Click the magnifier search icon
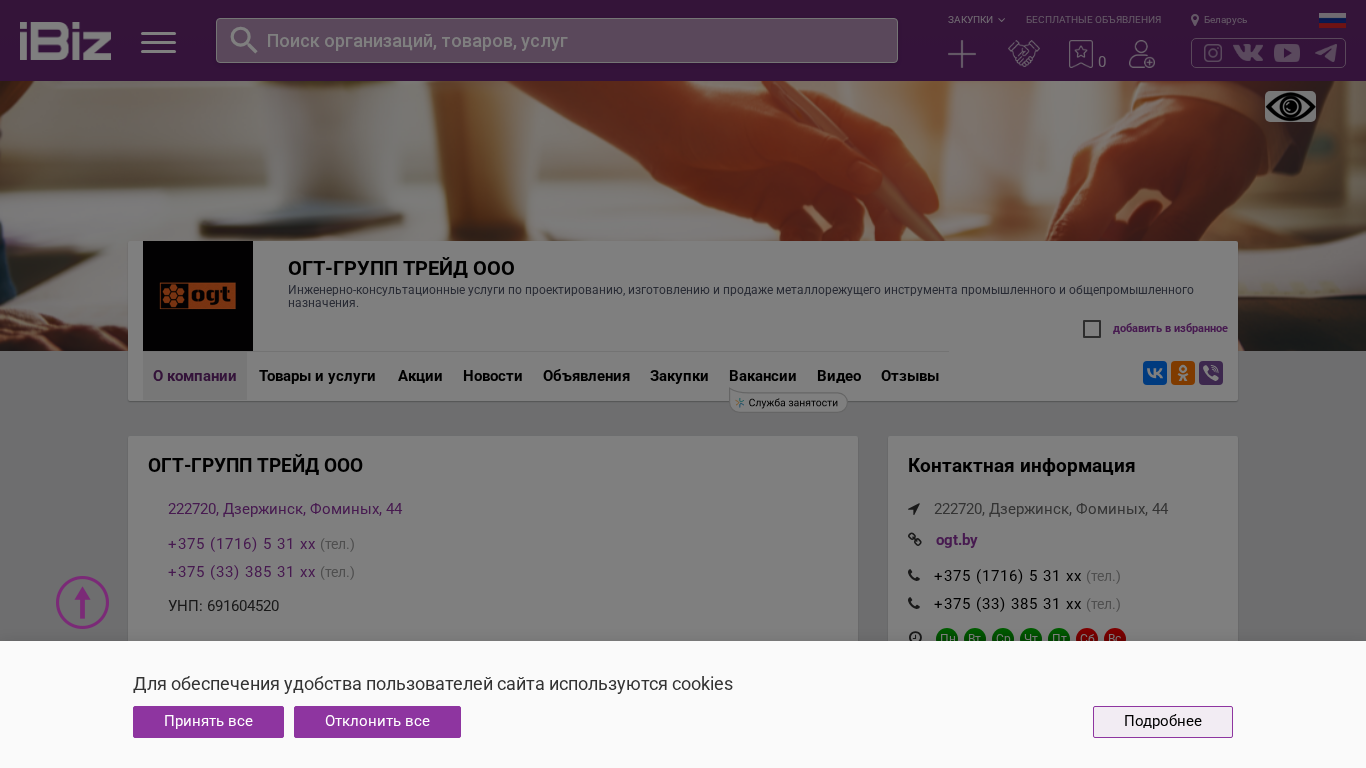This screenshot has height=768, width=1366. tap(244, 40)
